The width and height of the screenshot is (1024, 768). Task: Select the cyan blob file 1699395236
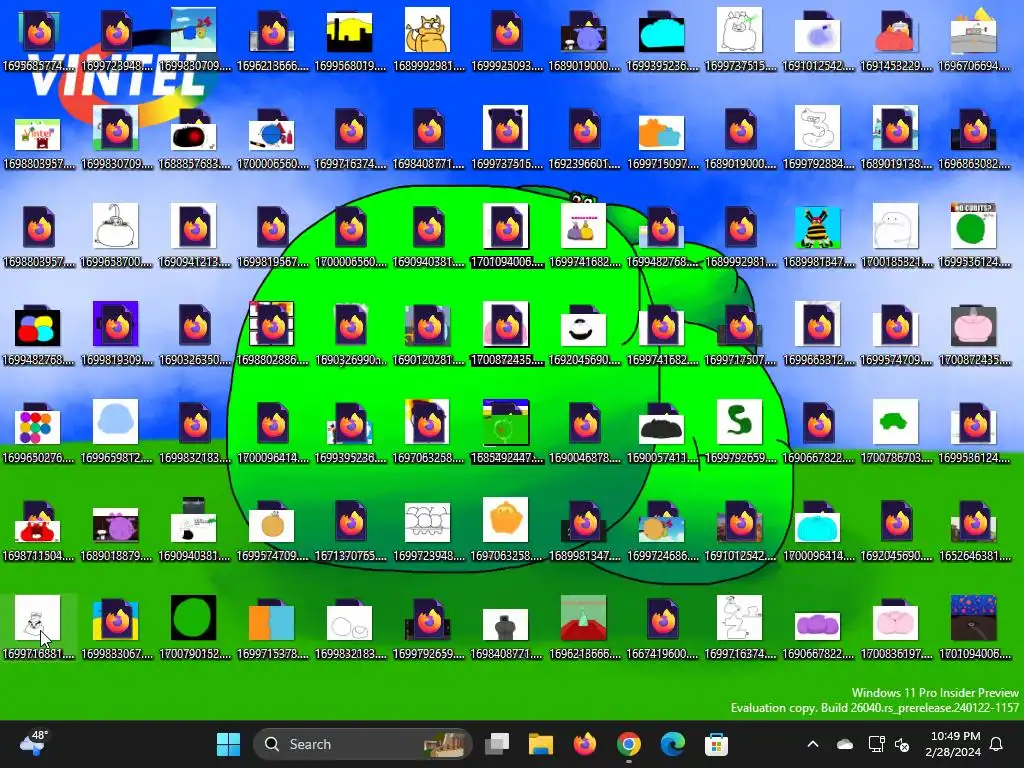pos(662,40)
